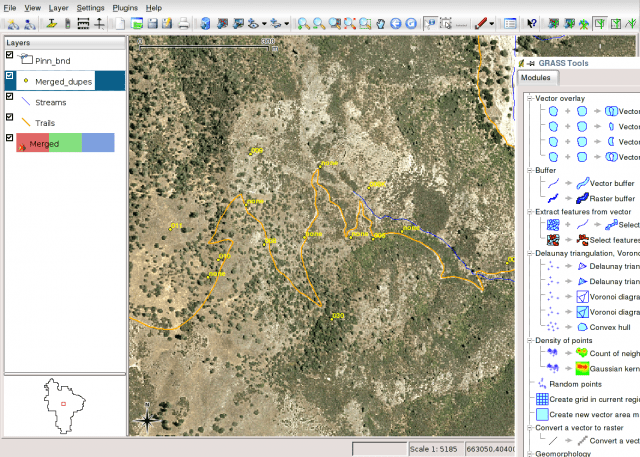640x457 pixels.
Task: Open the measure tool dropdown arrow
Action: 493,23
